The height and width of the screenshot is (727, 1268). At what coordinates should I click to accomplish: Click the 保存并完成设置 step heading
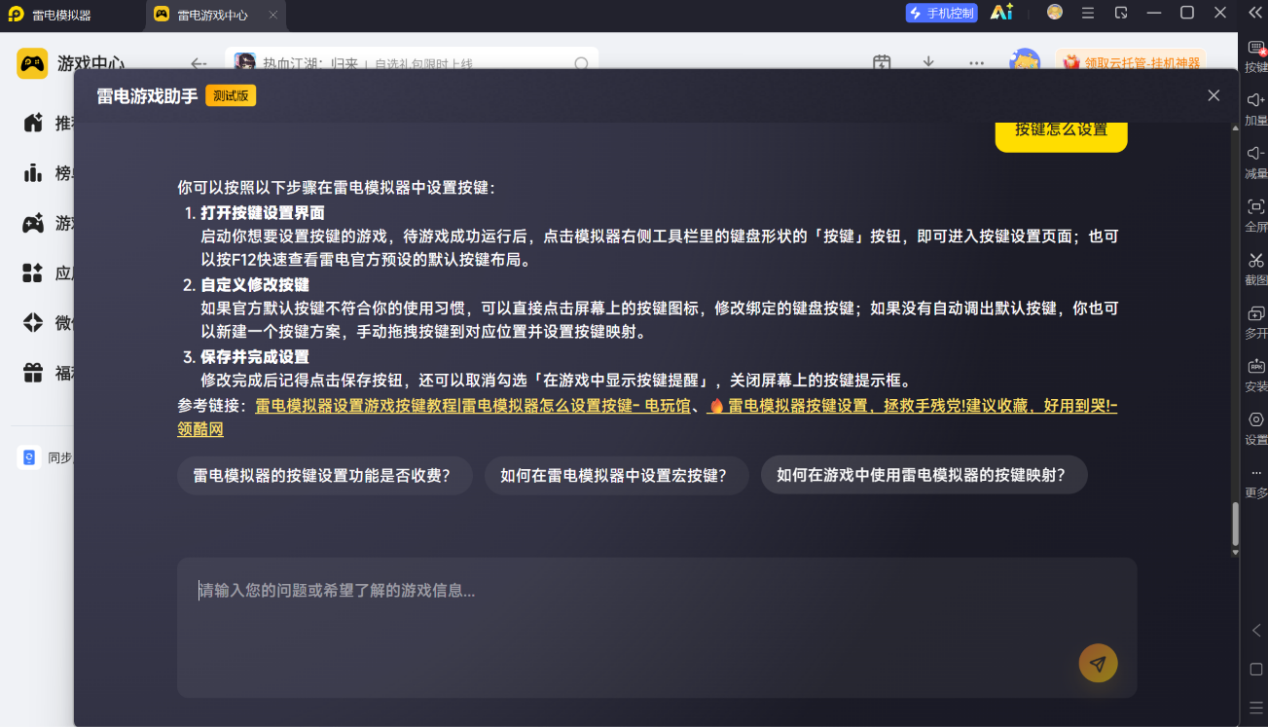pyautogui.click(x=255, y=357)
